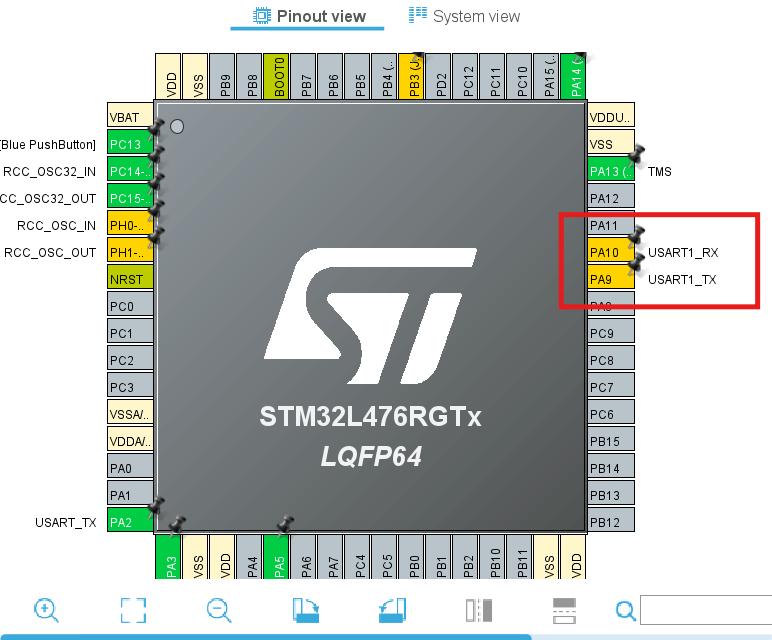This screenshot has height=640, width=772.
Task: Click the yellow PB3 top pin
Action: click(411, 76)
